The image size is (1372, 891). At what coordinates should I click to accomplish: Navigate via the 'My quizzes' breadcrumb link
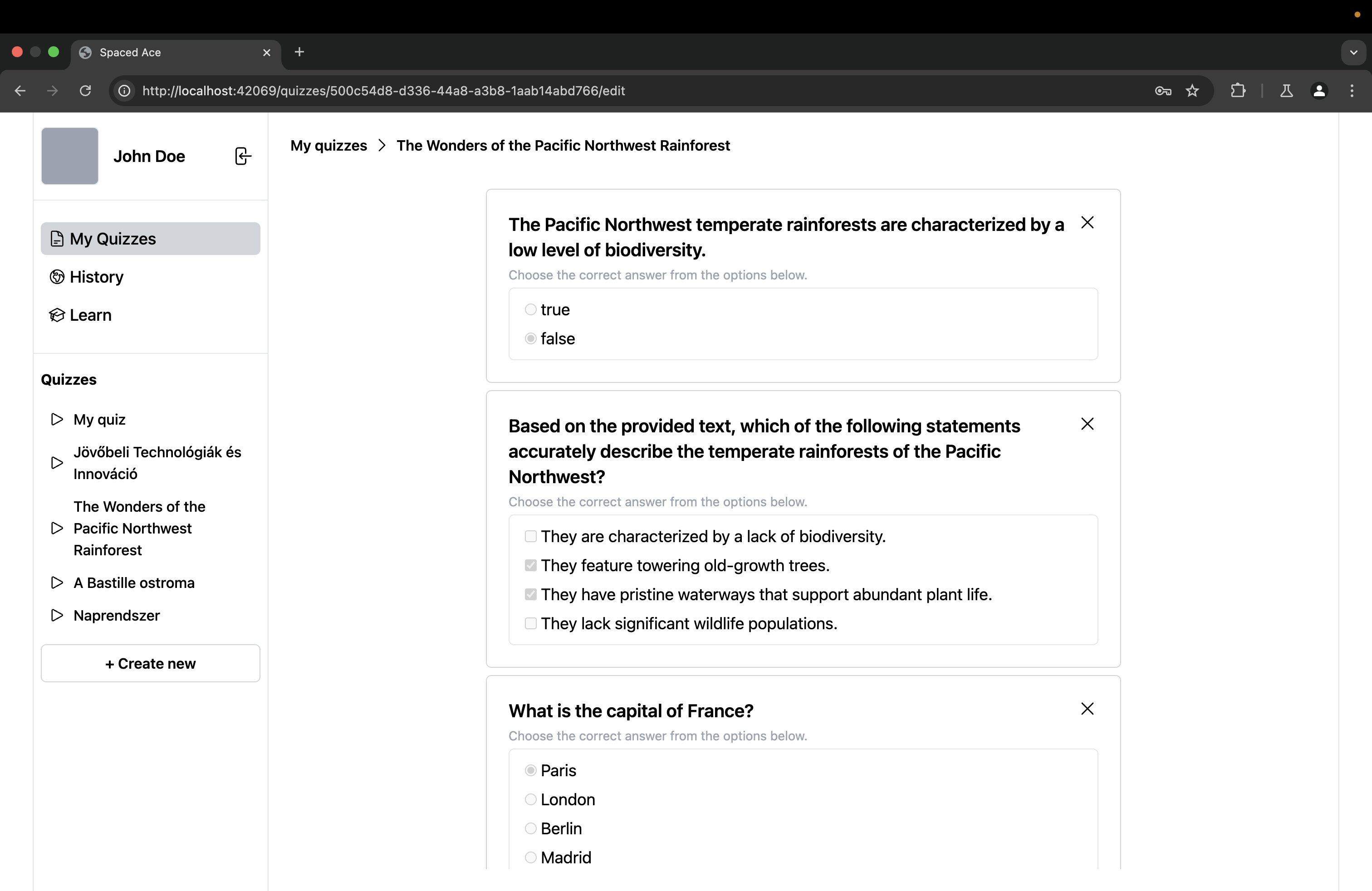[328, 145]
